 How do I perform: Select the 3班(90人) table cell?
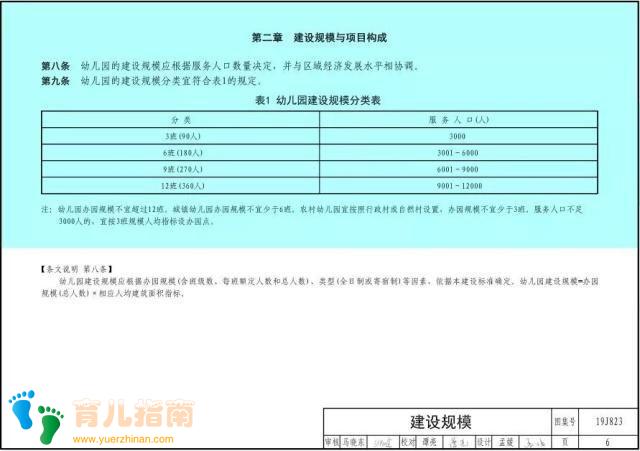(181, 136)
